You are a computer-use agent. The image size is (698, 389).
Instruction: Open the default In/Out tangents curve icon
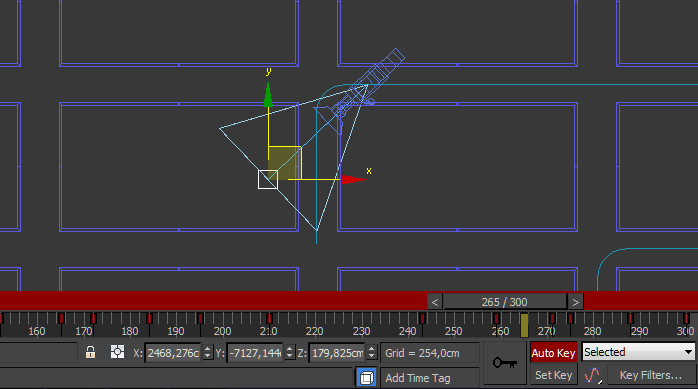point(592,375)
